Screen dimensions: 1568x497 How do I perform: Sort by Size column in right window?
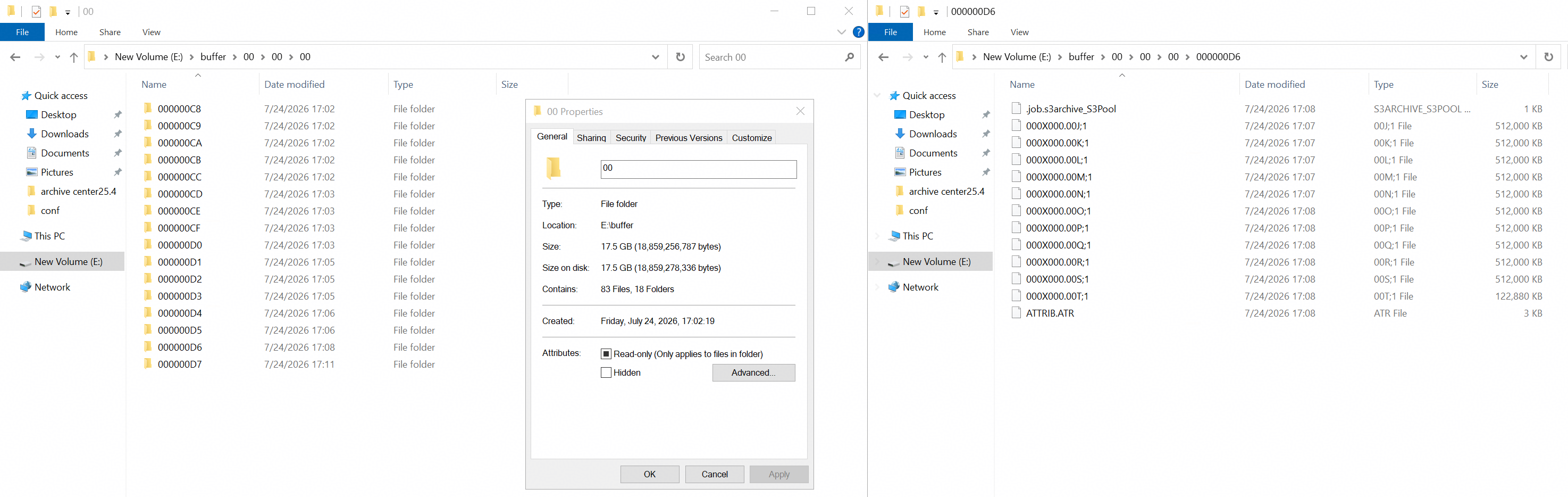1489,85
